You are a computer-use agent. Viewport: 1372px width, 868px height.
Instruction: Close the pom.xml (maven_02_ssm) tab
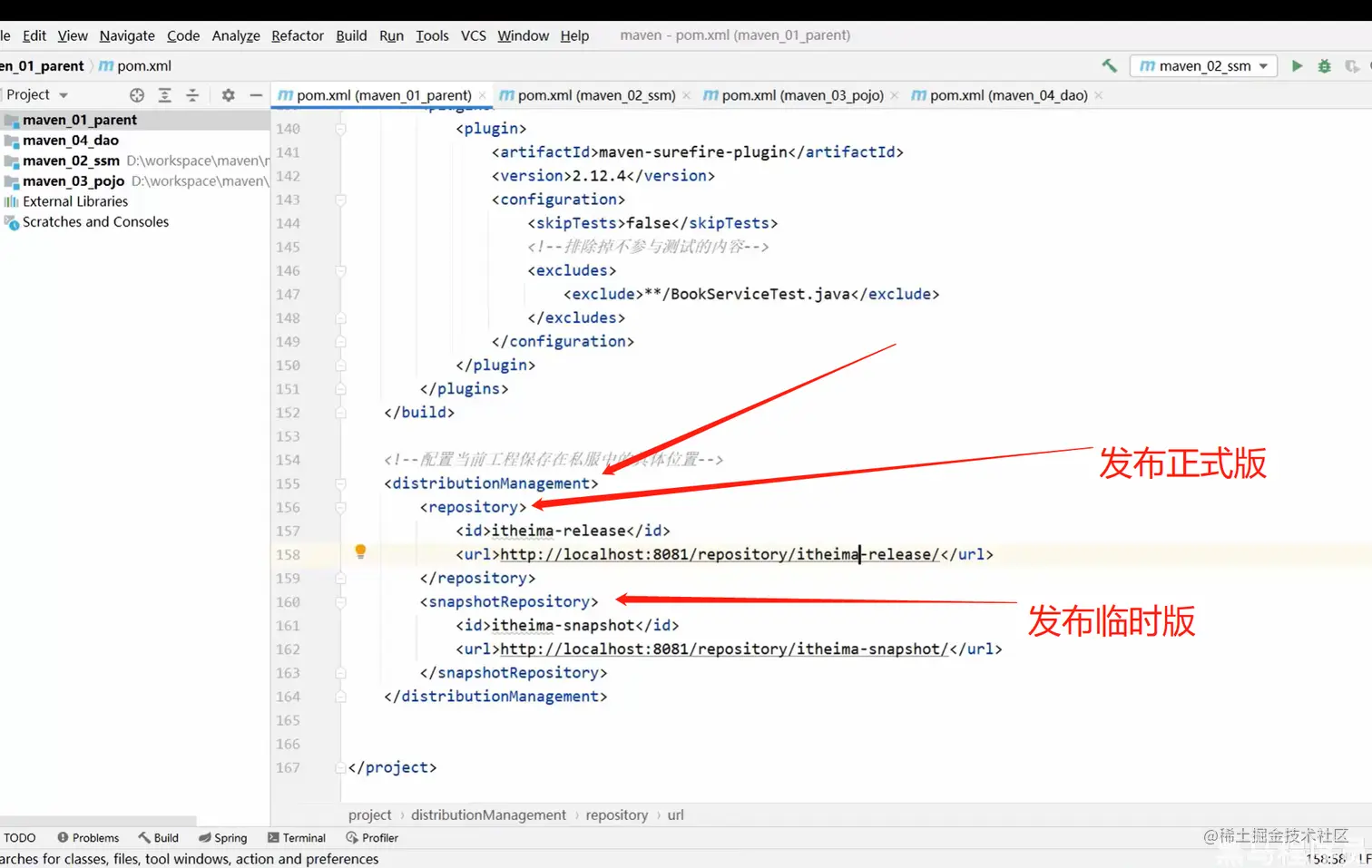[x=687, y=95]
